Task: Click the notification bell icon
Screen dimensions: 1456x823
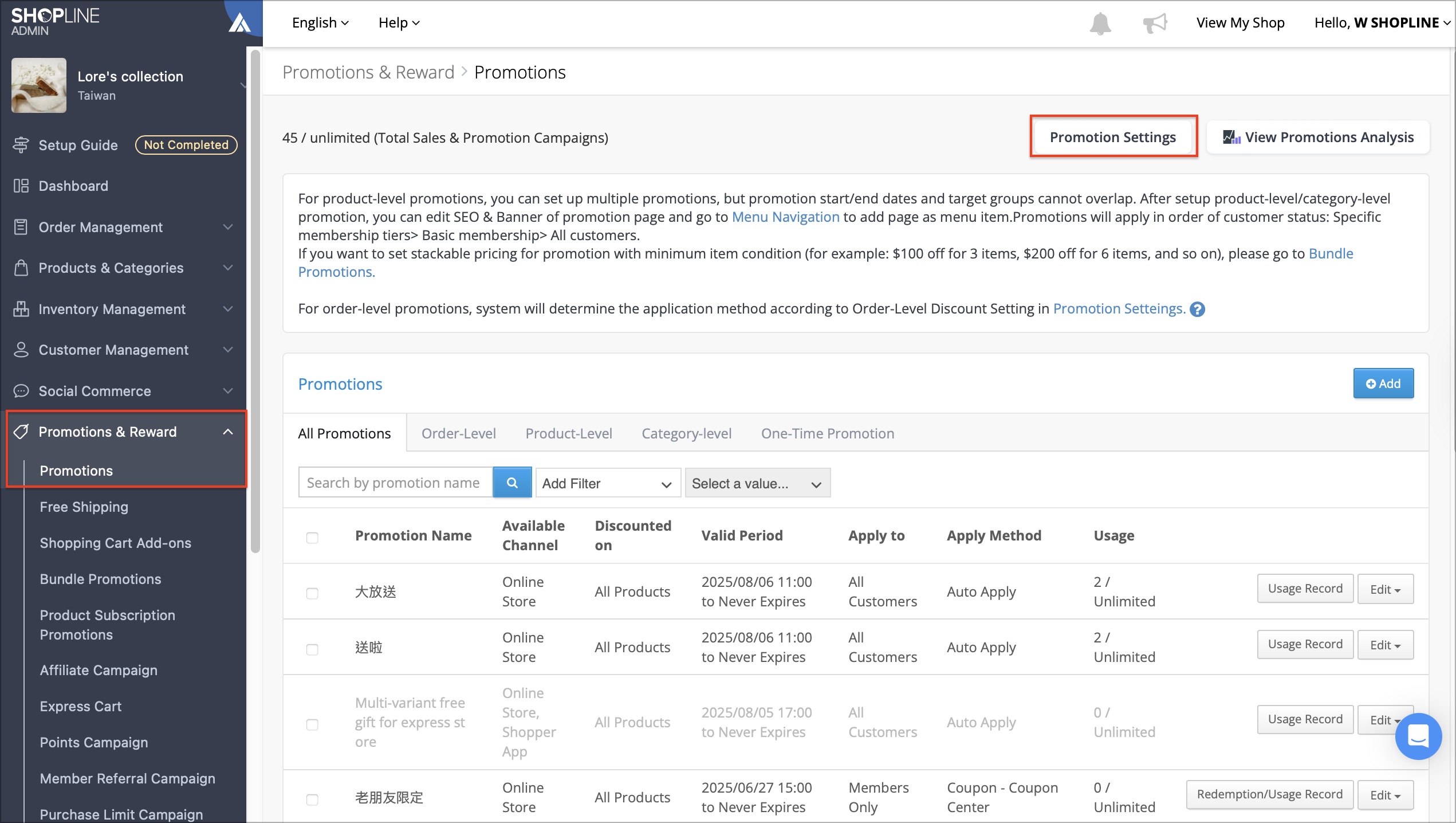Action: coord(1100,23)
